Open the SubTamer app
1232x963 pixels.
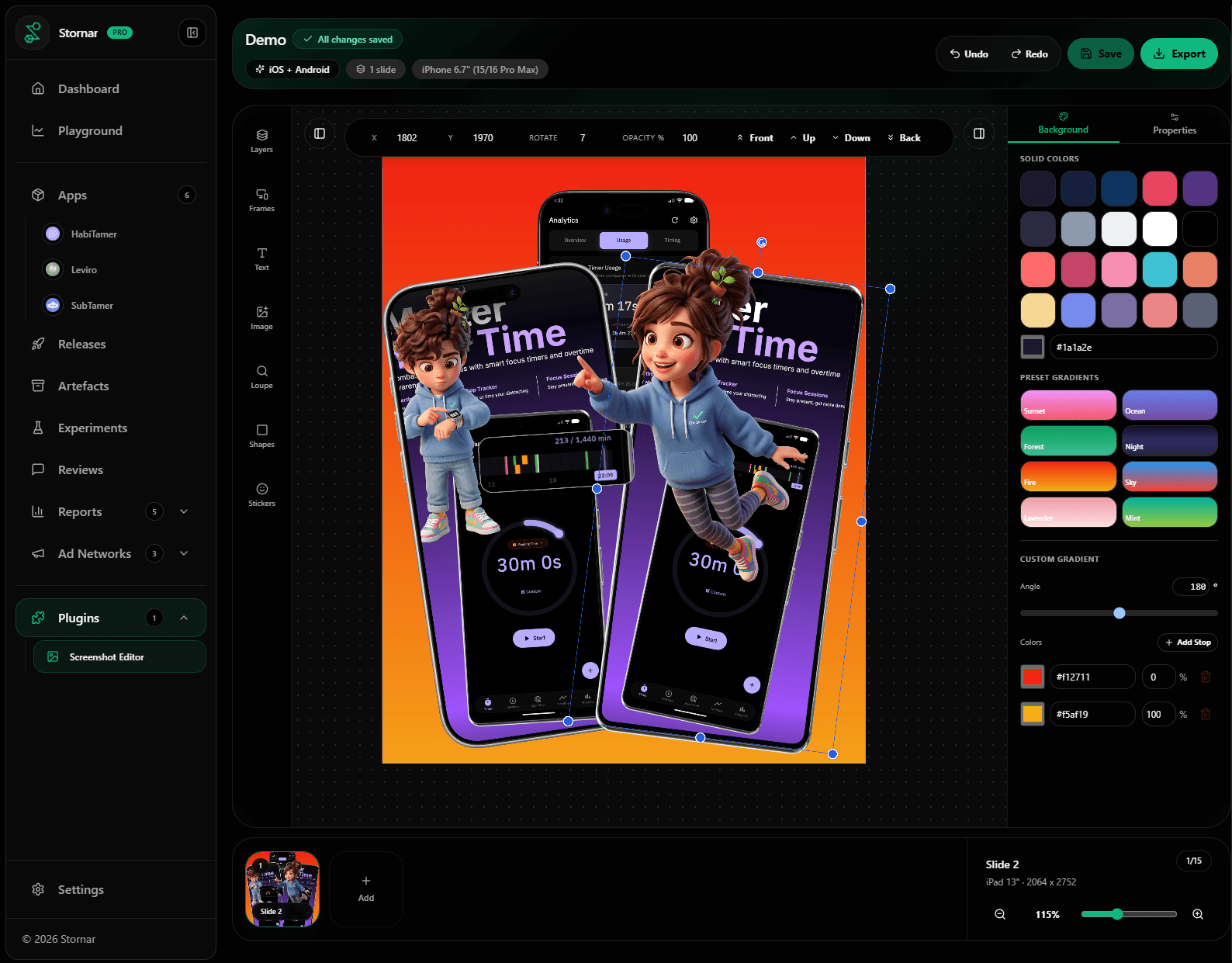92,305
